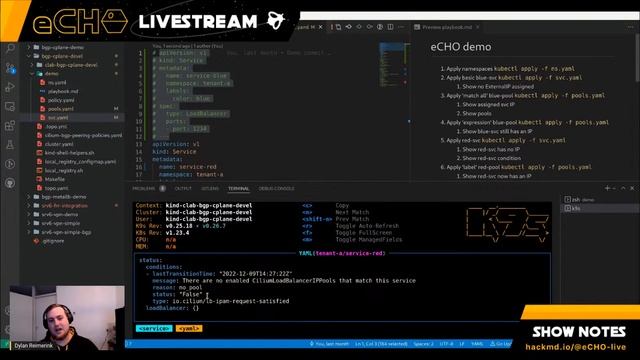Viewport: 640px width, 360px height.
Task: Click the Spaces: 2 status bar item
Action: [423, 344]
